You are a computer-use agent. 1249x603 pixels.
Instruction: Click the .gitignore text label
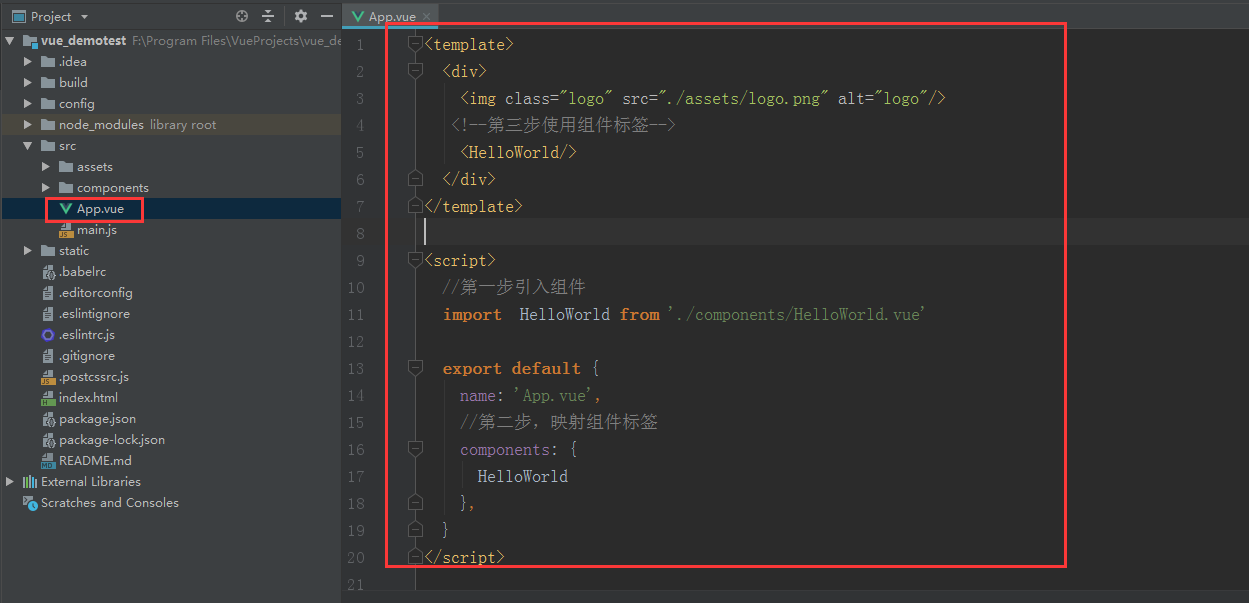click(x=87, y=356)
